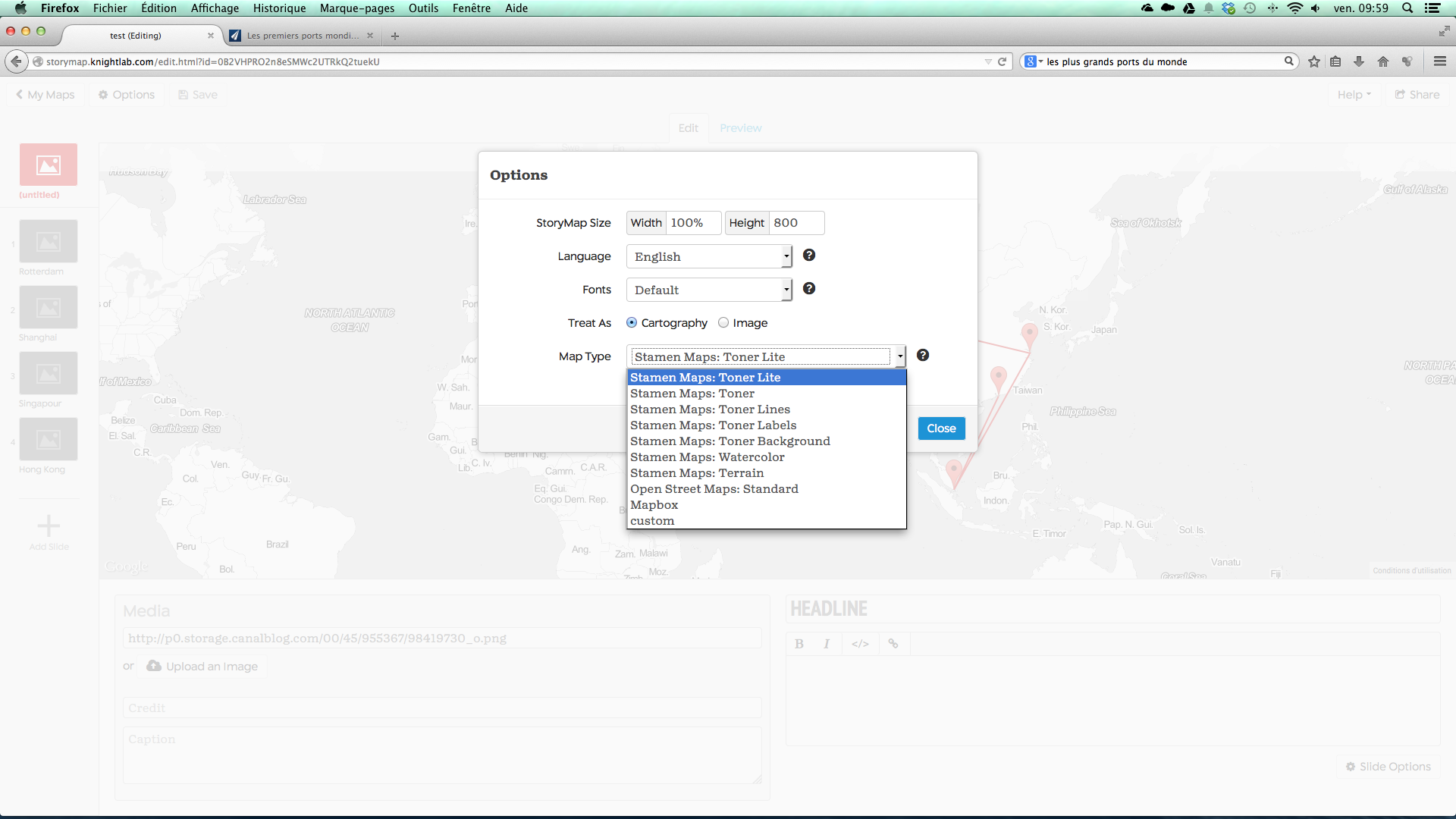This screenshot has width=1456, height=819.
Task: Click the bookmark star icon
Action: point(1314,61)
